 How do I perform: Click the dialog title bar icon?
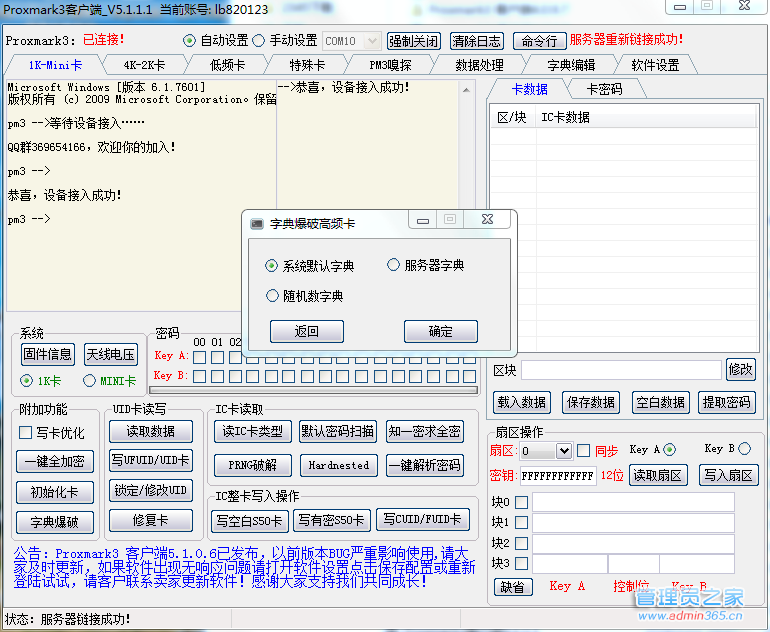[x=257, y=224]
